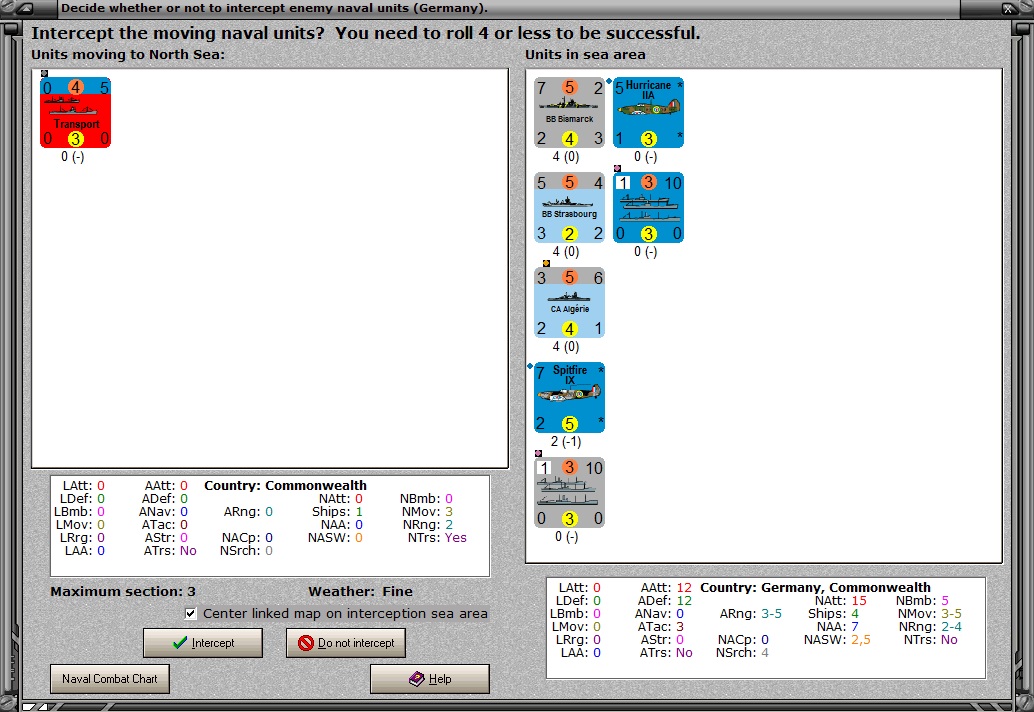Click the Intercept button
This screenshot has width=1034, height=712.
coord(202,643)
